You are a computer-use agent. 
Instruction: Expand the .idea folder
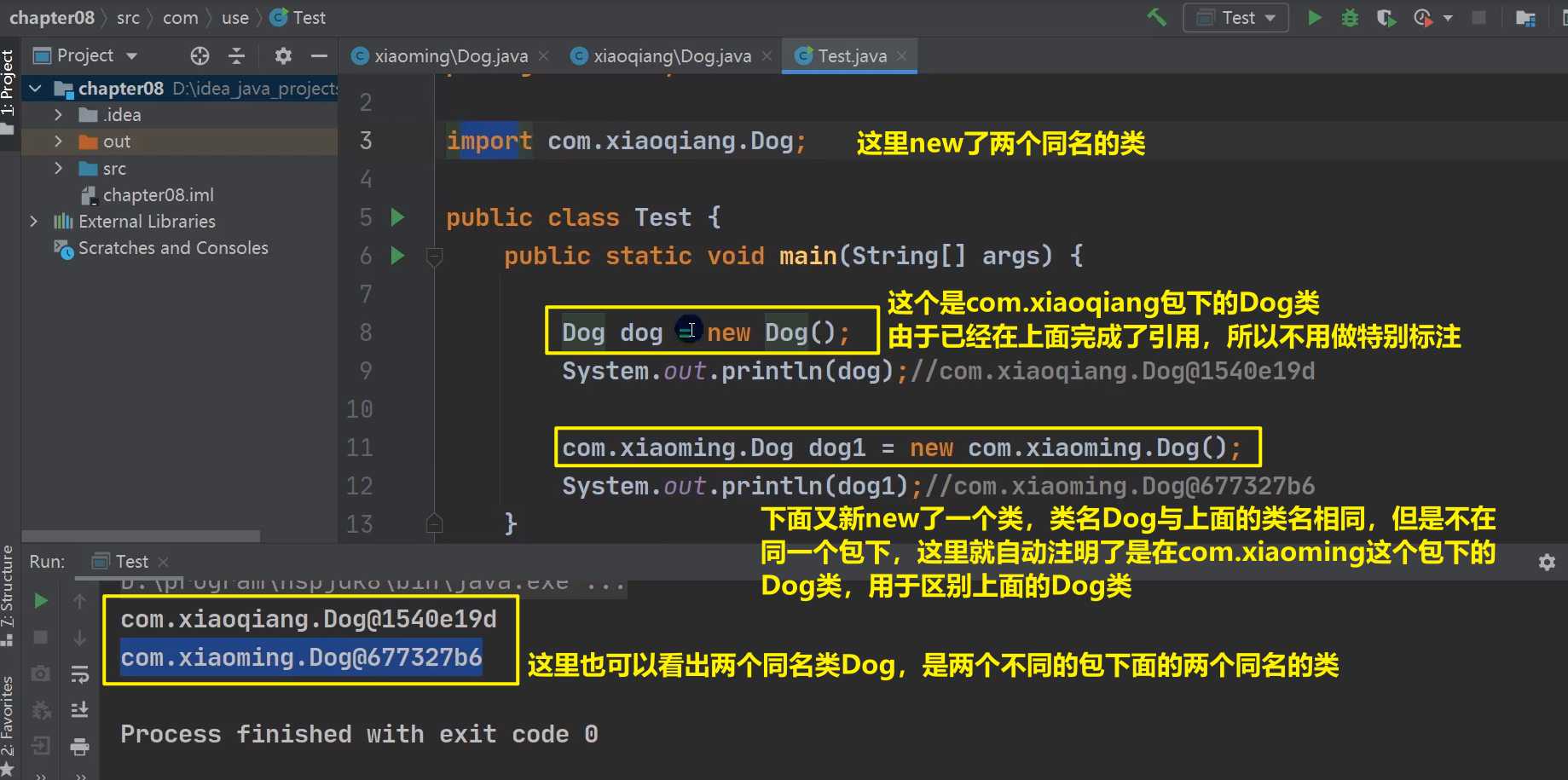pos(58,115)
